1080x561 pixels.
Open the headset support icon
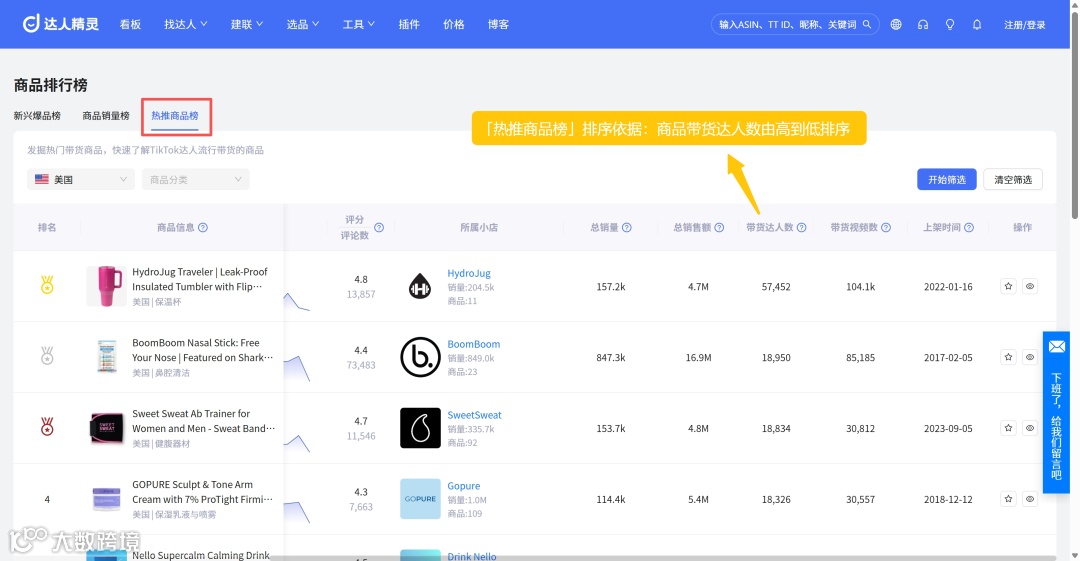click(923, 24)
